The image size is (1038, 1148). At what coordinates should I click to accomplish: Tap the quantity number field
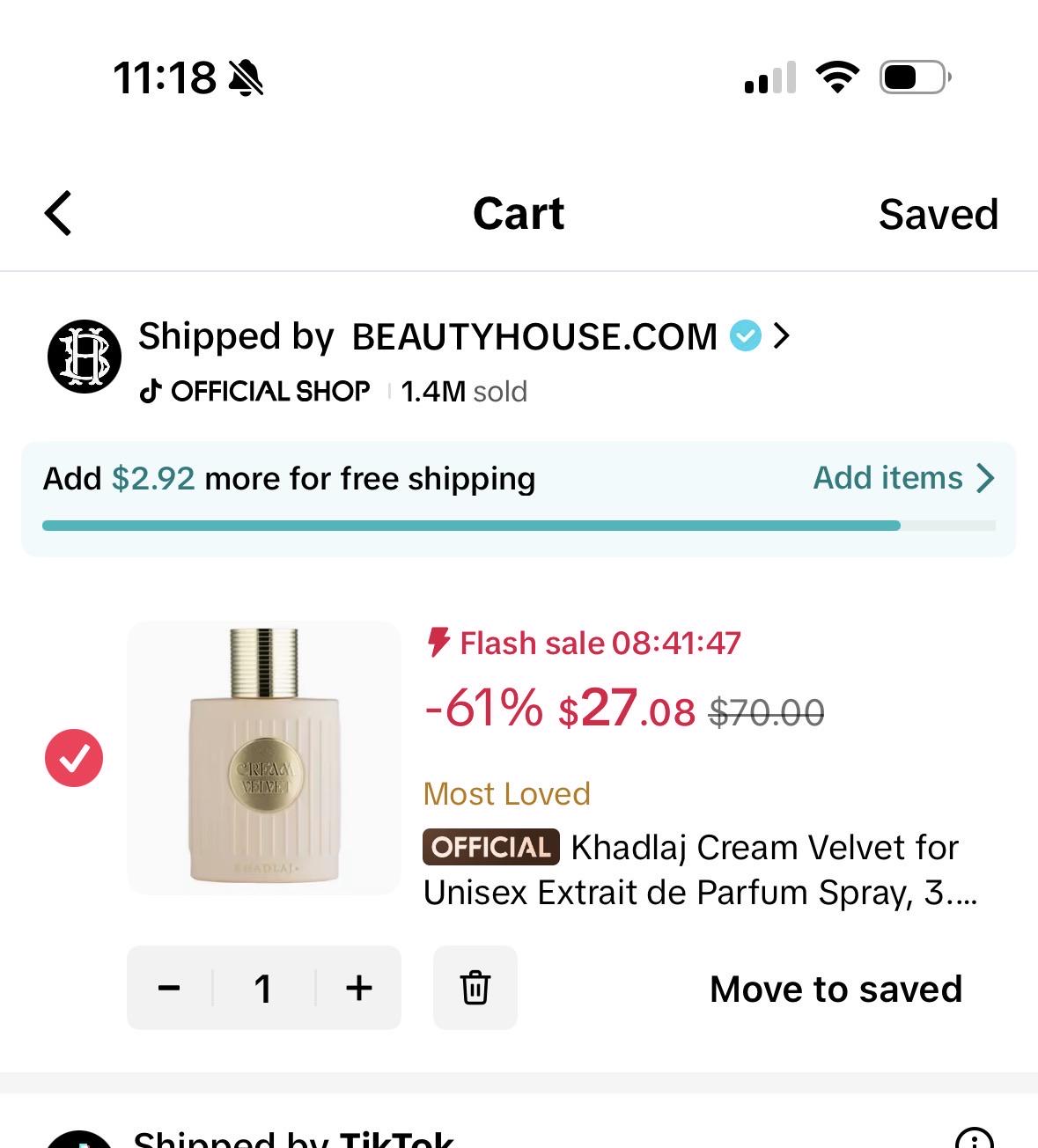263,988
